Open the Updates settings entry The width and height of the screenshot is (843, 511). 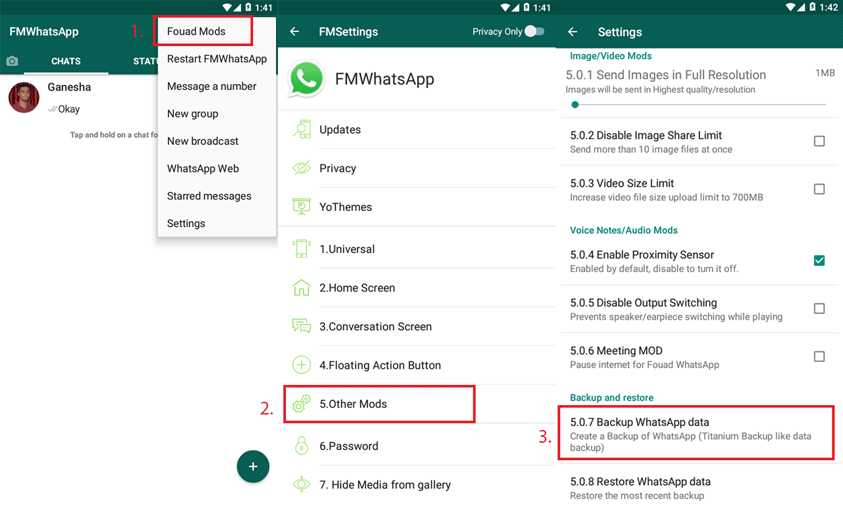(x=417, y=129)
